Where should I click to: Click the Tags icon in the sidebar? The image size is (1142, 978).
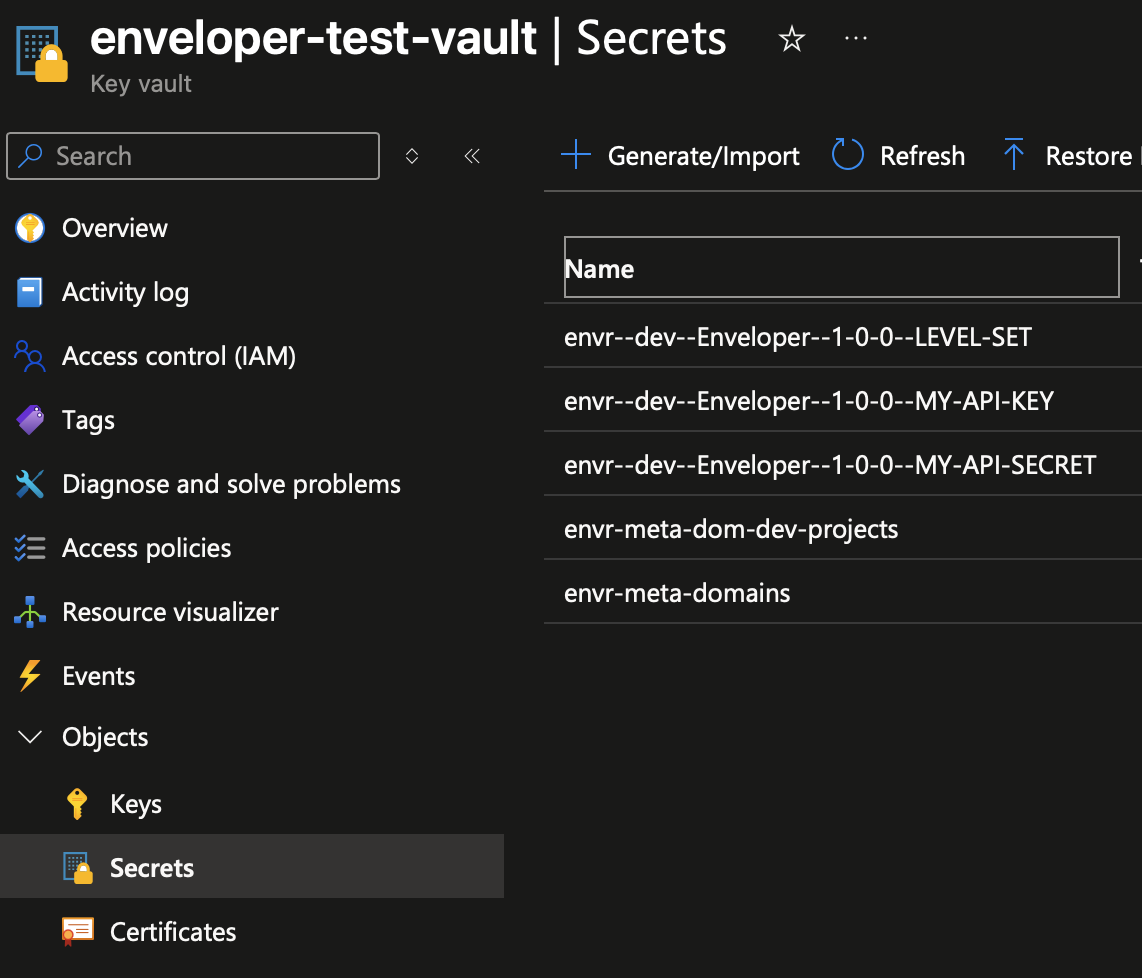click(x=29, y=419)
